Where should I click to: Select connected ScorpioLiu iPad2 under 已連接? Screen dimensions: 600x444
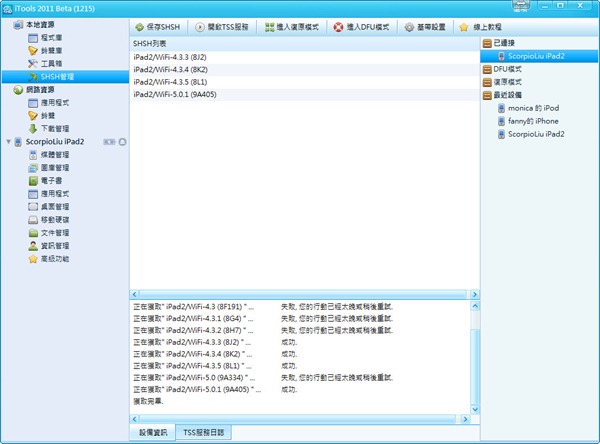click(539, 56)
